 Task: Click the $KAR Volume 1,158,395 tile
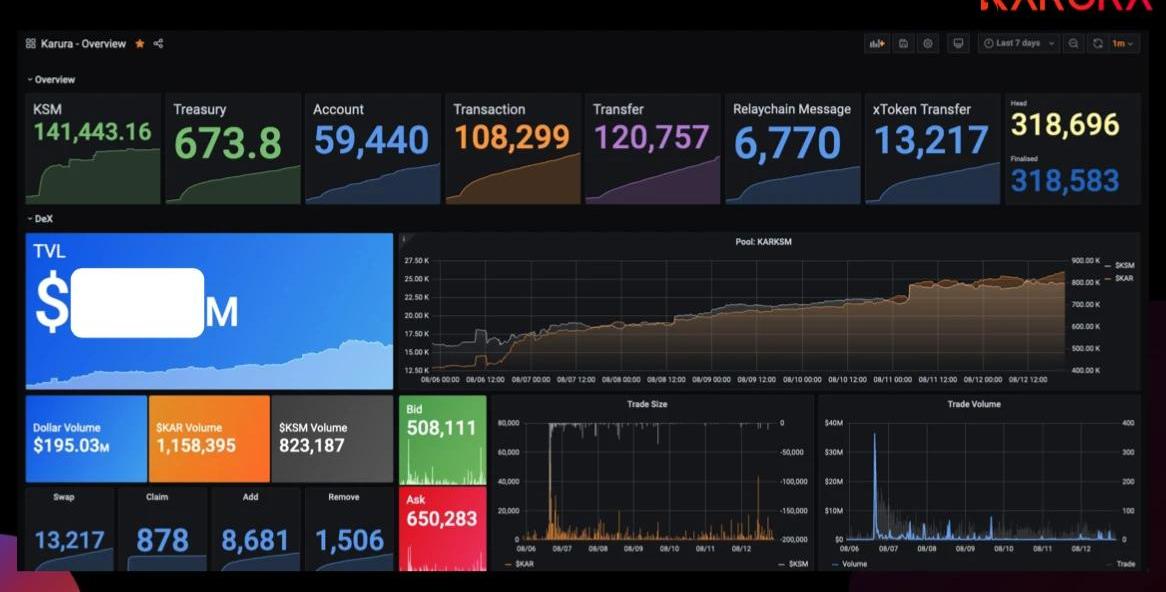pos(209,439)
